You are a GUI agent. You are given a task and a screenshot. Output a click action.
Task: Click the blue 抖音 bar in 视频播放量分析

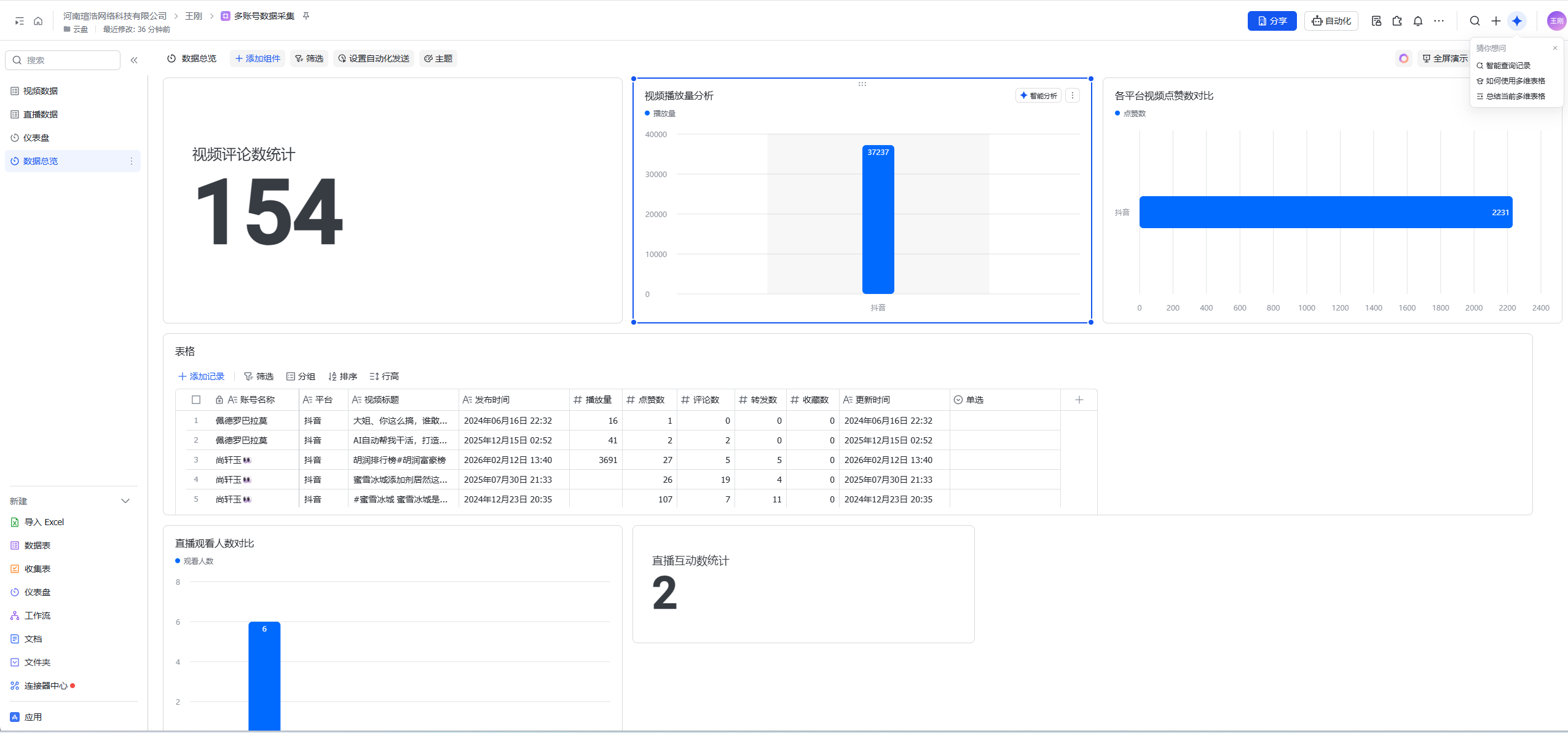pos(878,221)
